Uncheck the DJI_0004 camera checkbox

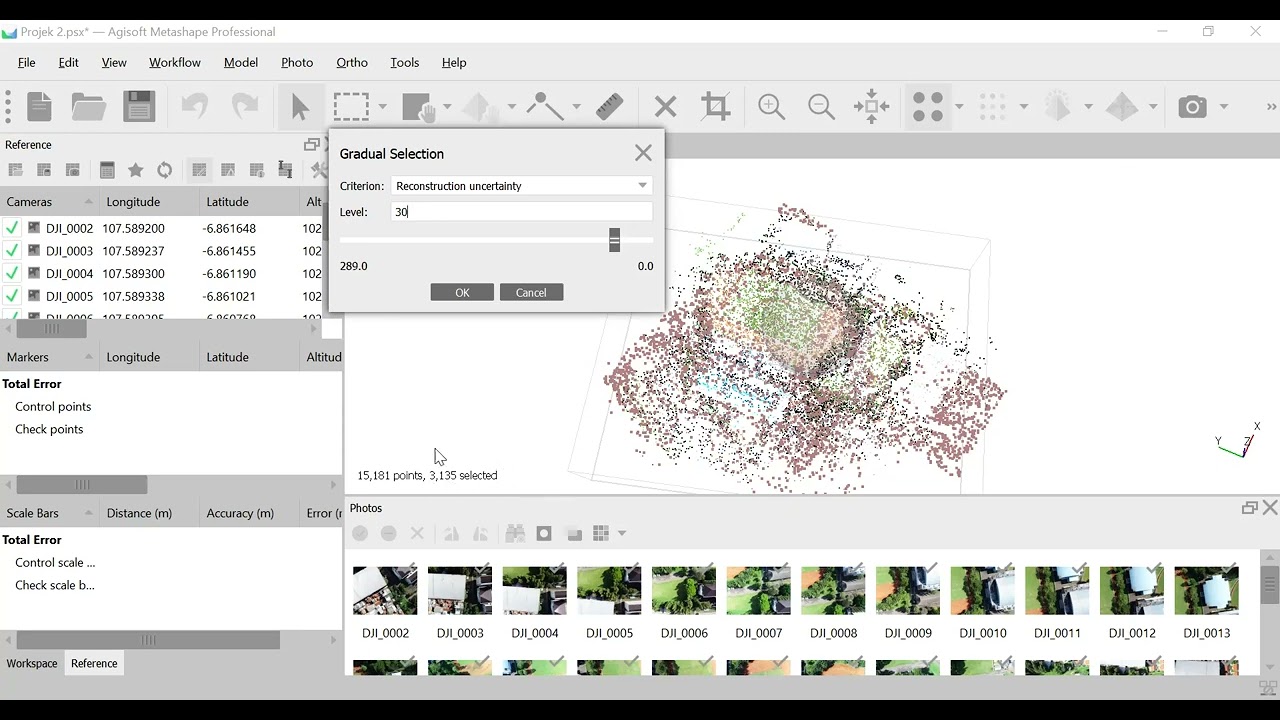click(12, 274)
